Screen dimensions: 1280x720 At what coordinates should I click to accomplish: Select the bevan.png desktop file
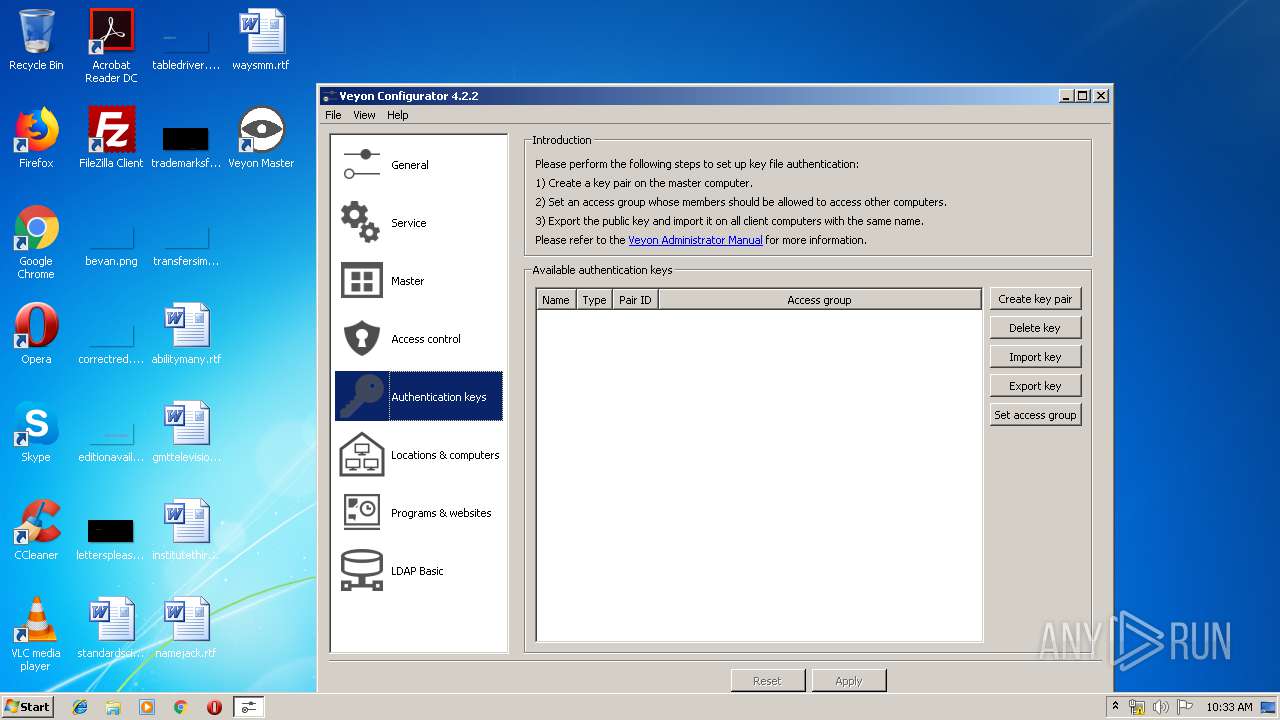point(111,242)
